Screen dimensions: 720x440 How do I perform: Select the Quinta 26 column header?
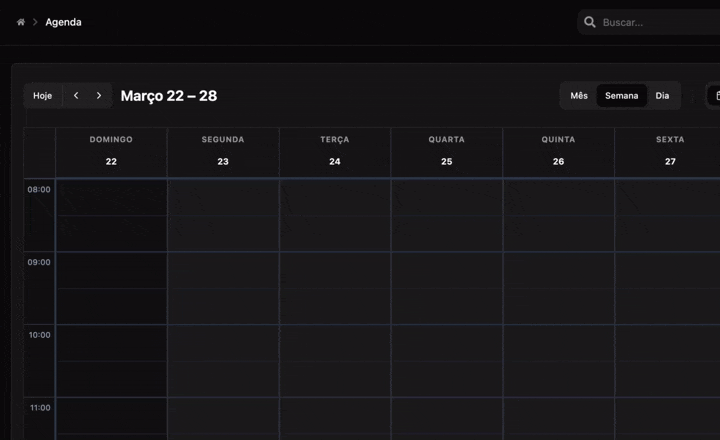(558, 152)
